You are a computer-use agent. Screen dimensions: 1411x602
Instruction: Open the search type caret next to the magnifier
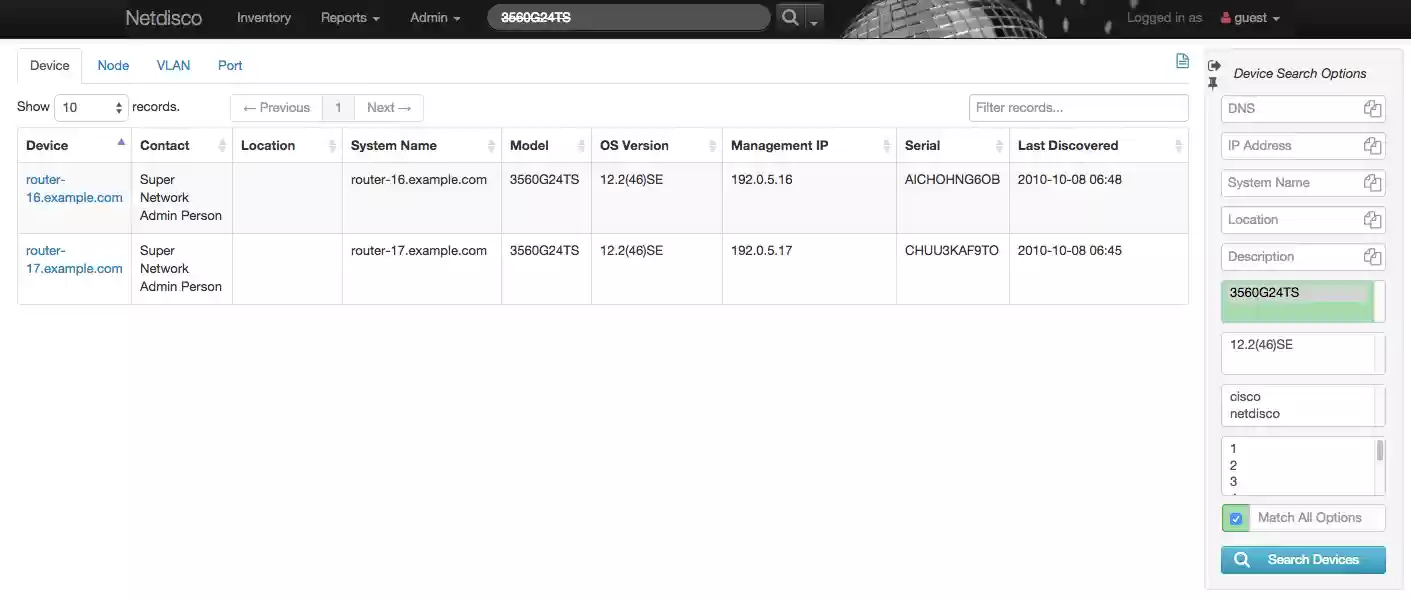tap(812, 20)
